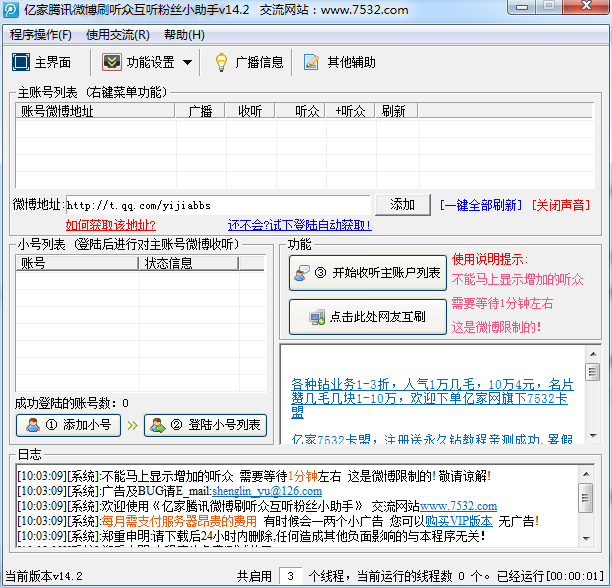This screenshot has width=612, height=588.
Task: Open 还不会?试下登陆自动获取! link
Action: (x=299, y=225)
